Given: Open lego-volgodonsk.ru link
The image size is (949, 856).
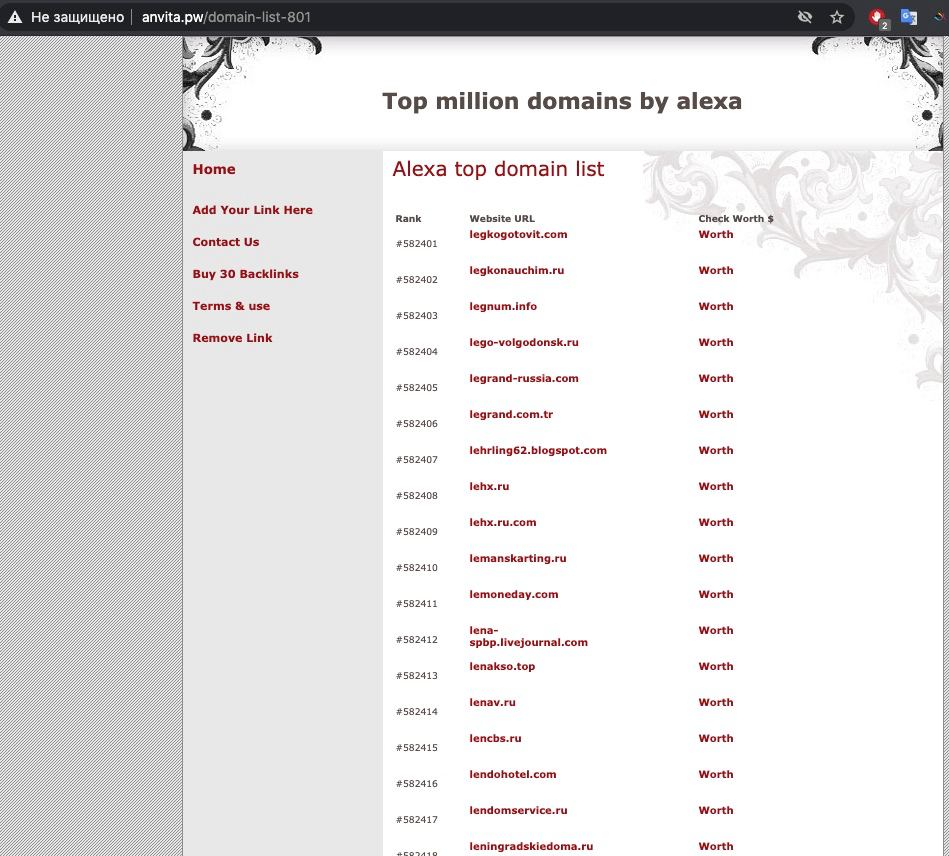Looking at the screenshot, I should pos(524,343).
